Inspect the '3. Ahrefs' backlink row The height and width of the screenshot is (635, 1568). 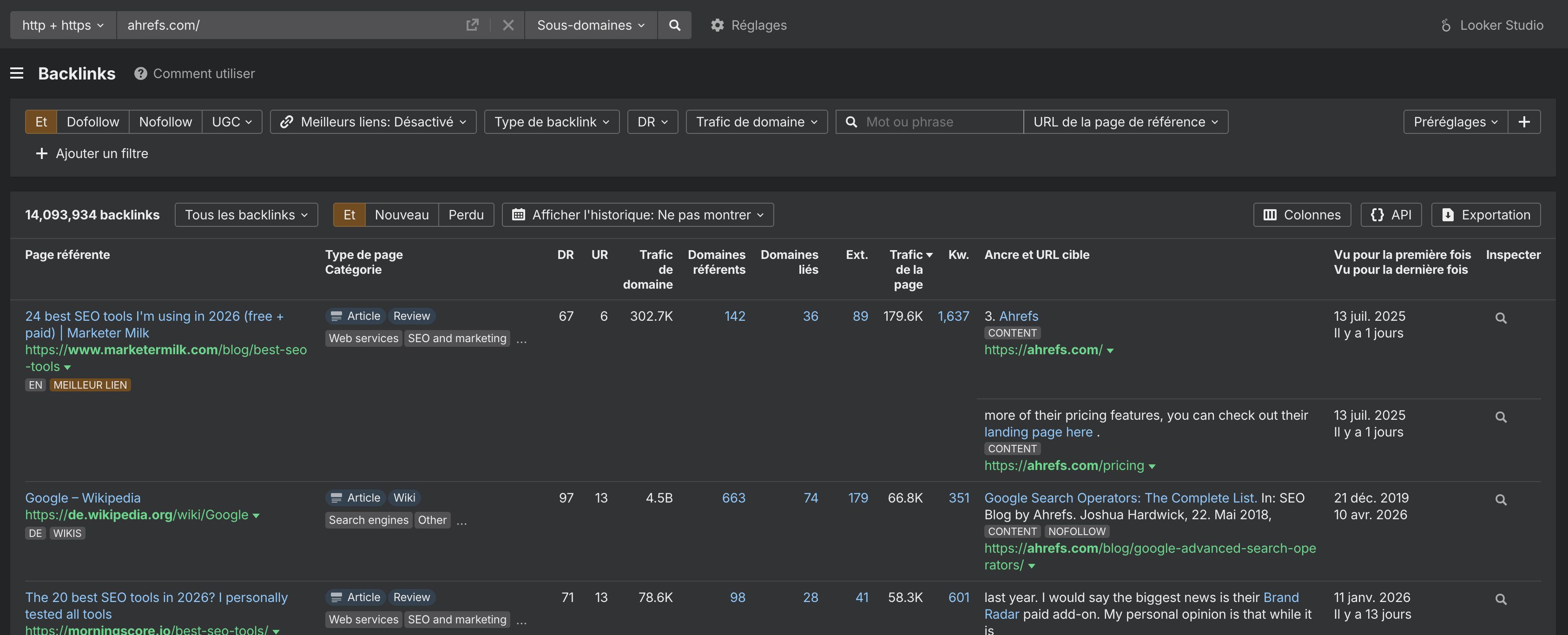[x=1501, y=318]
